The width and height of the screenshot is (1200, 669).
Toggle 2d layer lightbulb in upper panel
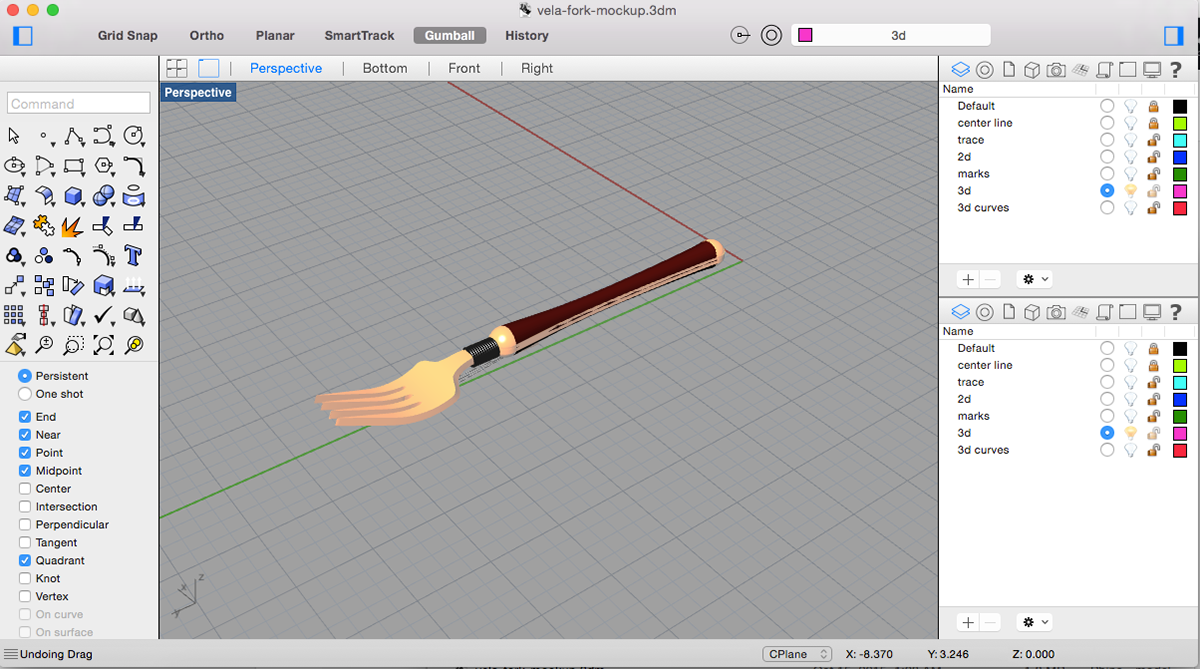1131,157
